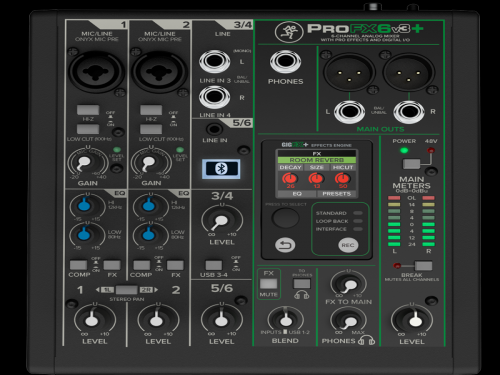Click the INTERFACE mode indicator
Viewport: 500px width, 375px height.
358,229
